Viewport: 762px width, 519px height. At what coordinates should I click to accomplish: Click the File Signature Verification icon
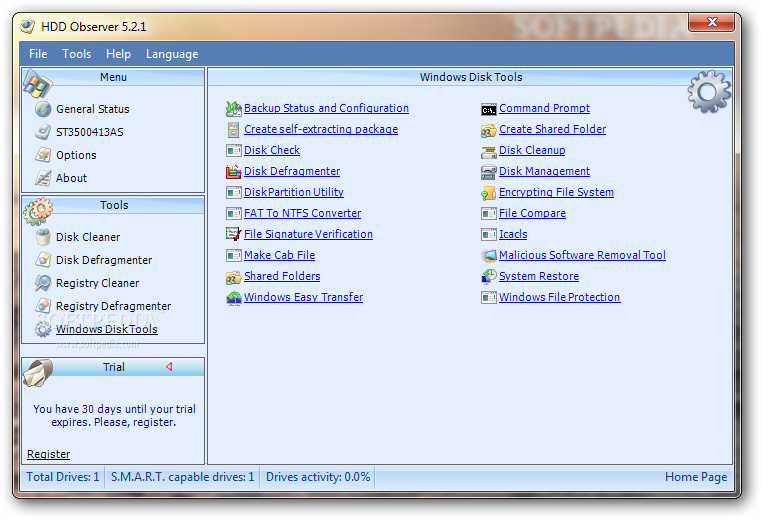(234, 234)
